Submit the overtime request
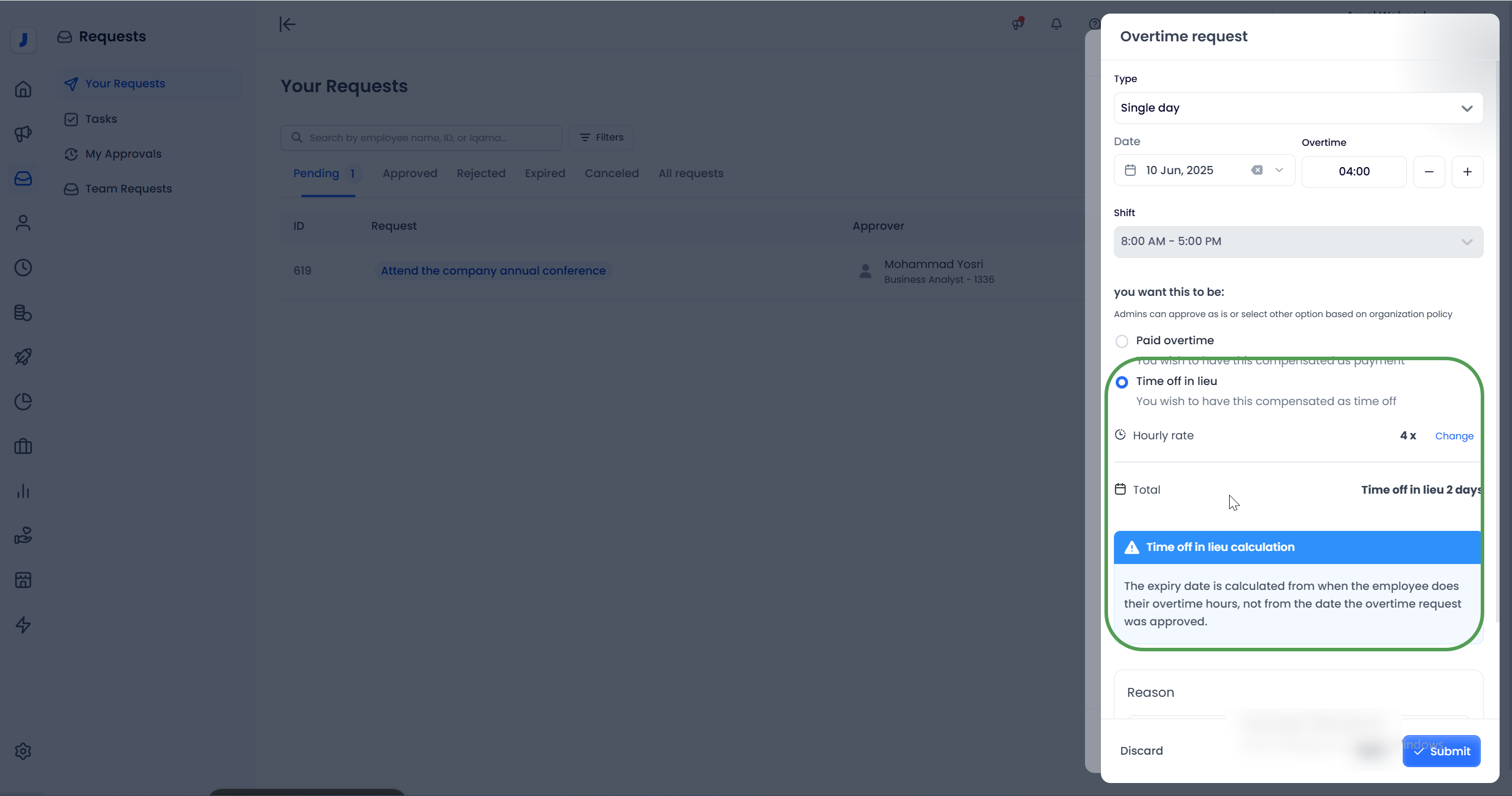The width and height of the screenshot is (1512, 796). pos(1441,751)
